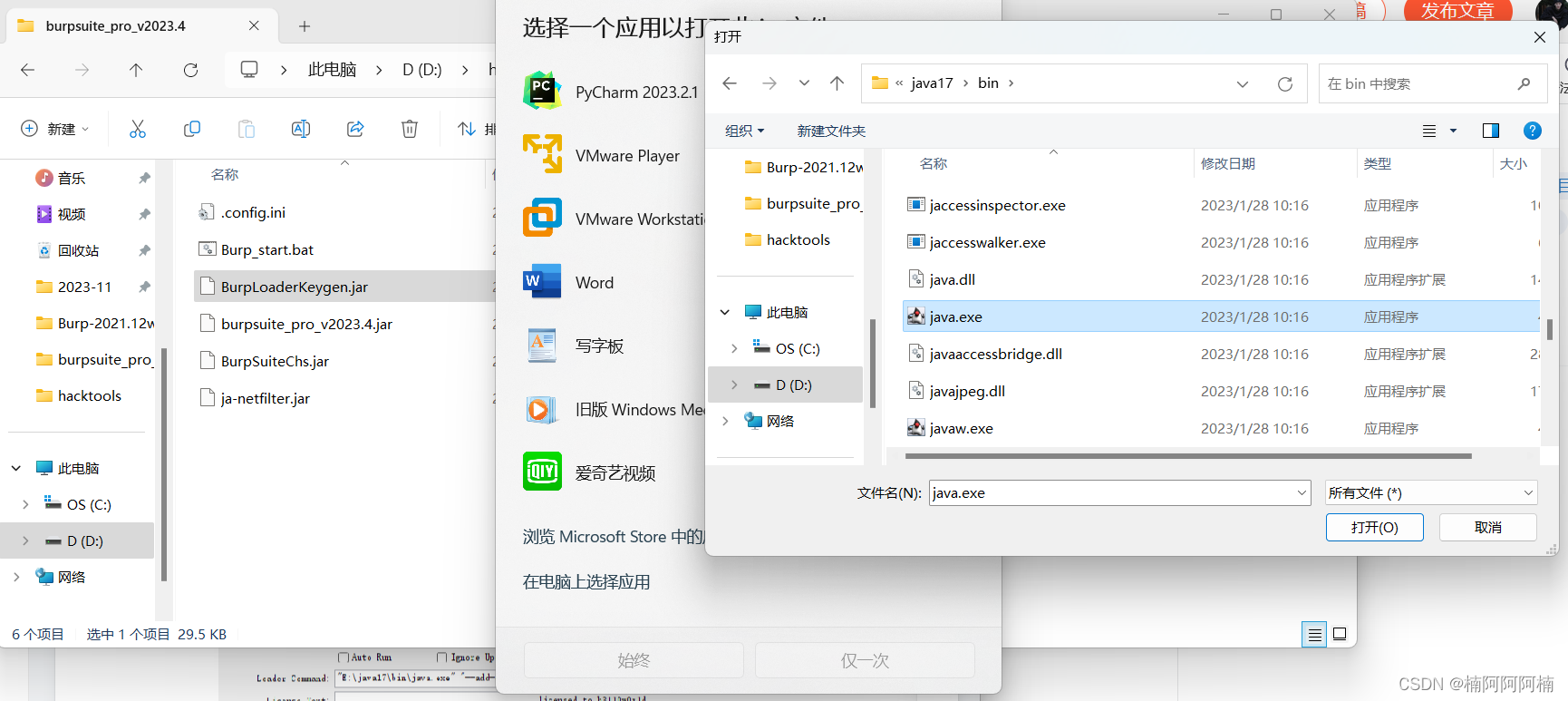Toggle the Ignore Update checkbox
1568x701 pixels.
tap(442, 657)
